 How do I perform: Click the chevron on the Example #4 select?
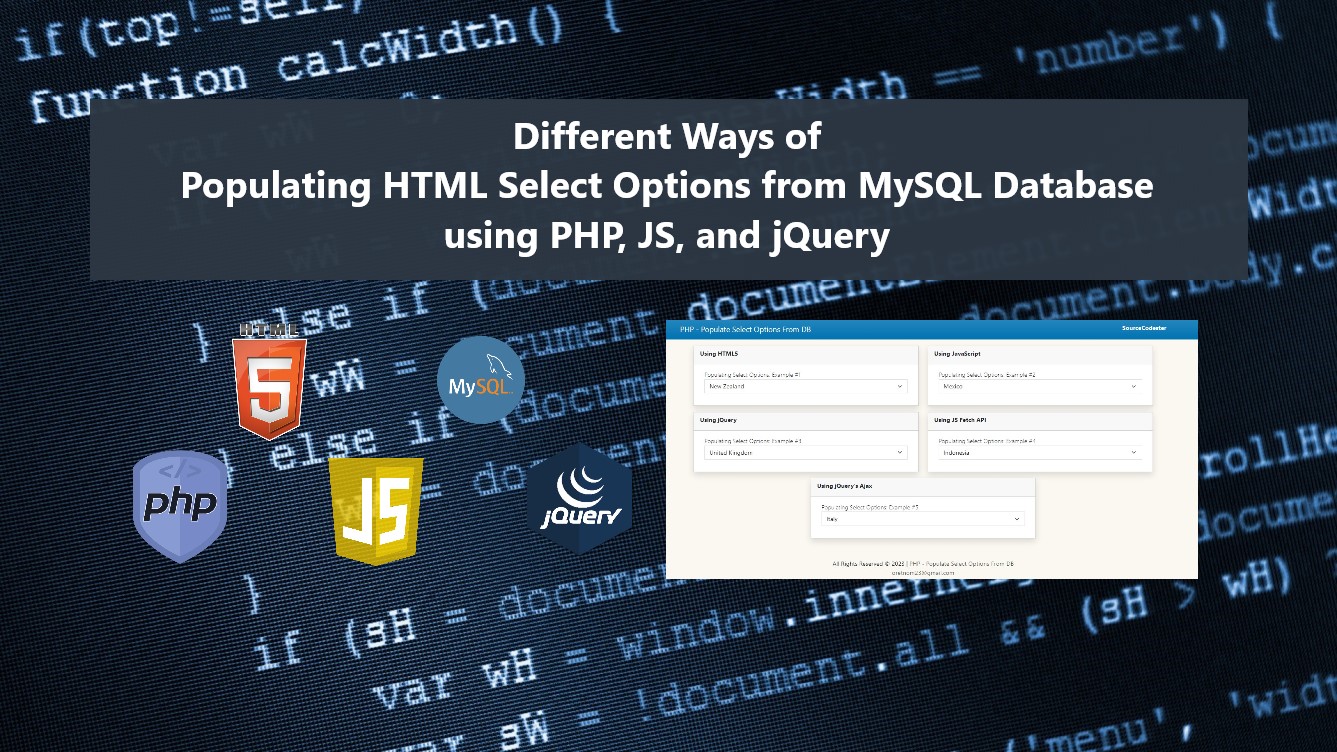1133,452
